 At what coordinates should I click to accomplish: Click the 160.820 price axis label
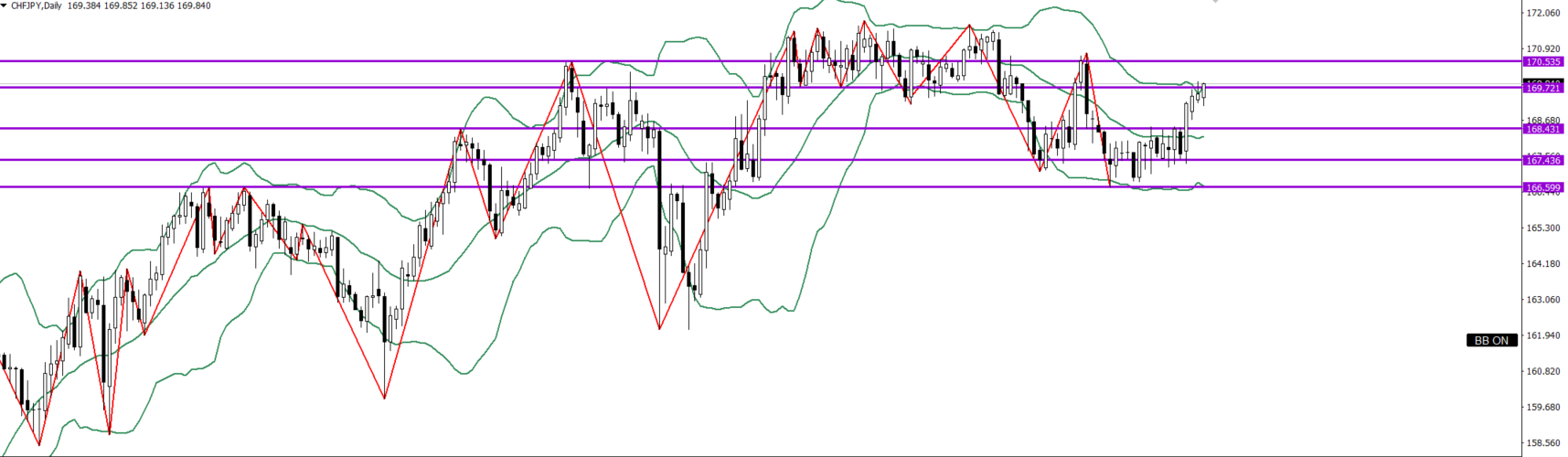point(1542,372)
